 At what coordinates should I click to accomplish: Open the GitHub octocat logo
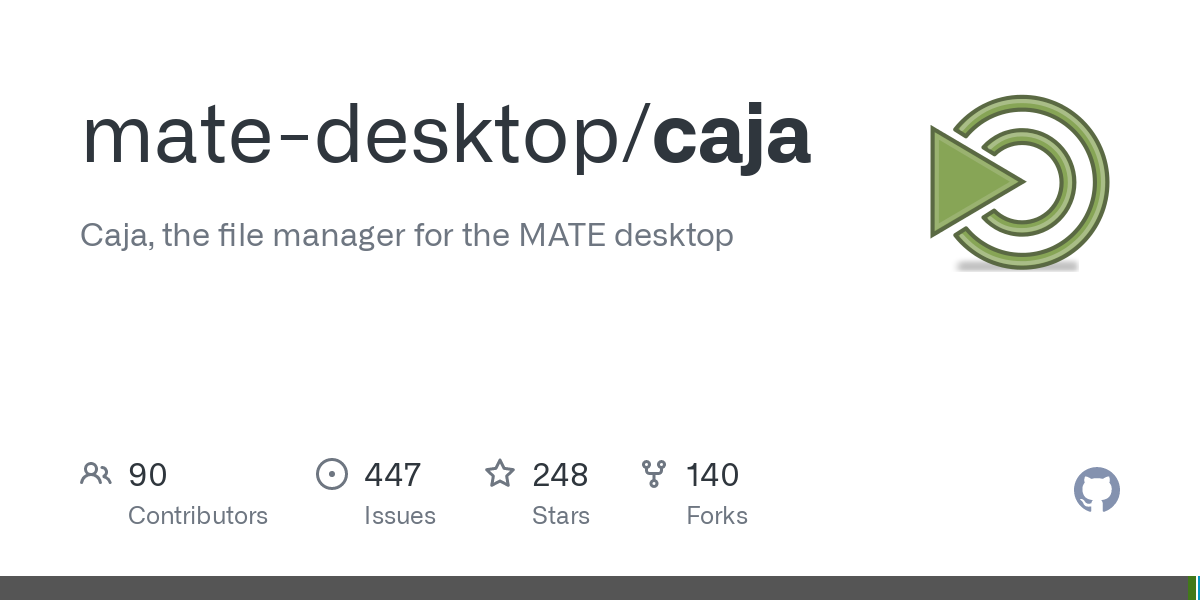tap(1096, 491)
